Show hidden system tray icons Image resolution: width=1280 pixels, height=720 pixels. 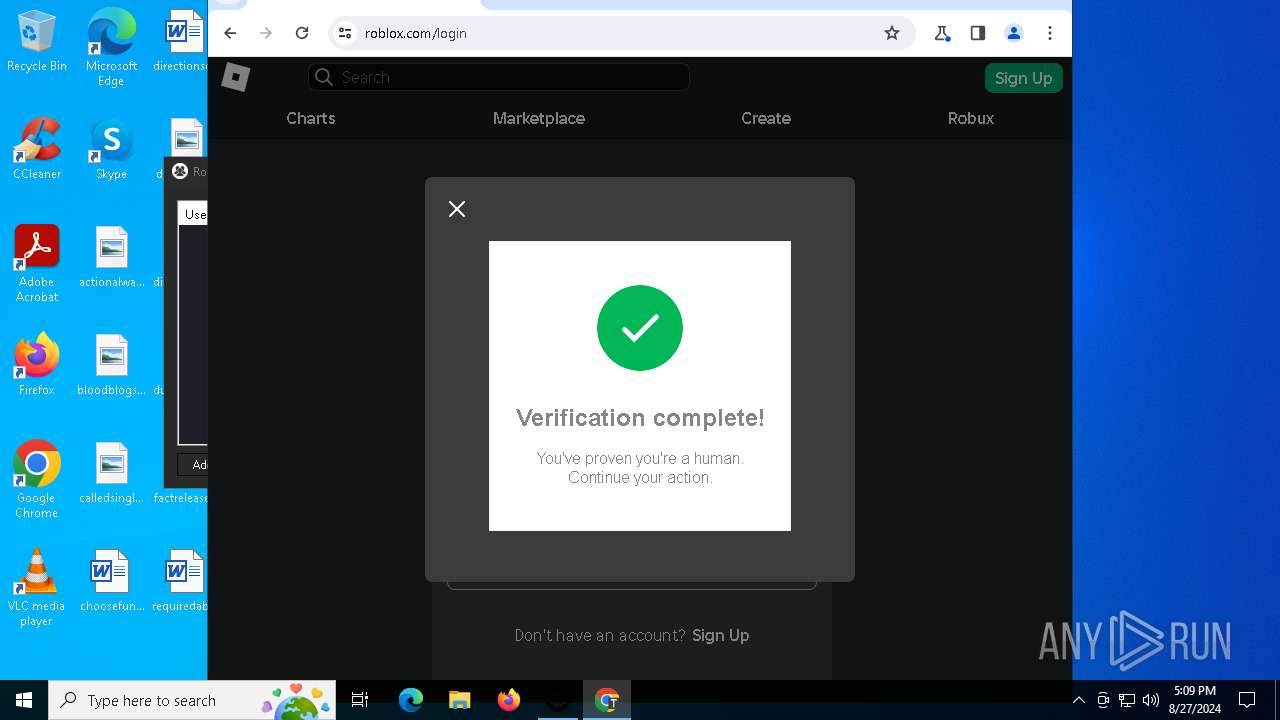pyautogui.click(x=1079, y=700)
